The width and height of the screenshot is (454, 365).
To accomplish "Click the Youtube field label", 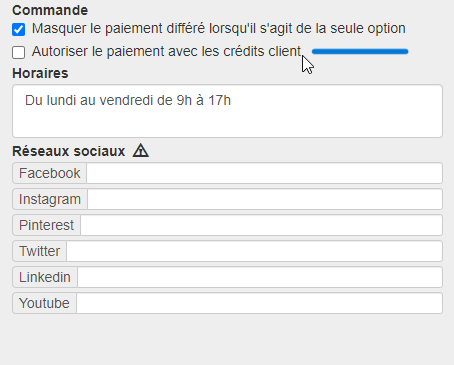I will pyautogui.click(x=45, y=303).
